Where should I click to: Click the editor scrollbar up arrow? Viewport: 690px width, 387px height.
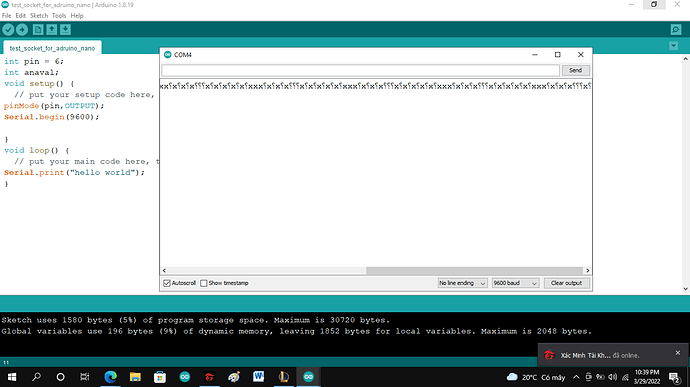686,59
